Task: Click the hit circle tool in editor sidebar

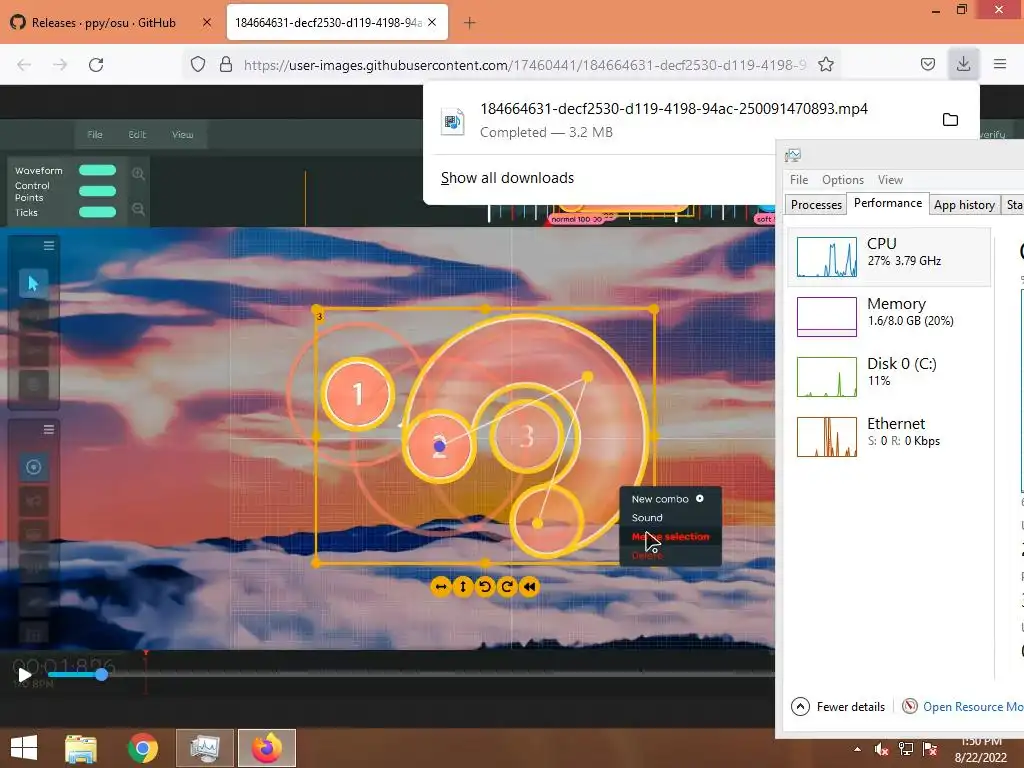Action: pos(33,467)
